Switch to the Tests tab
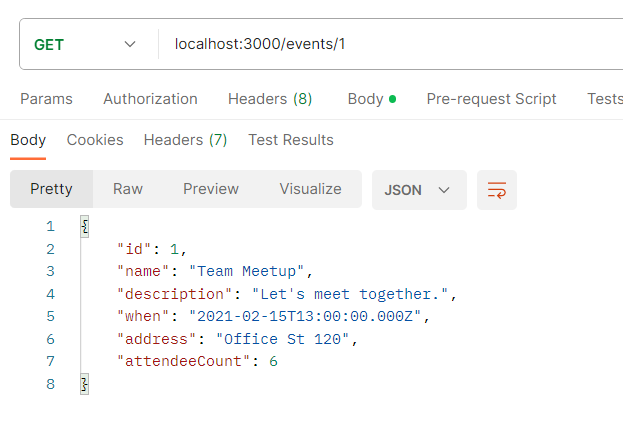 [x=604, y=99]
